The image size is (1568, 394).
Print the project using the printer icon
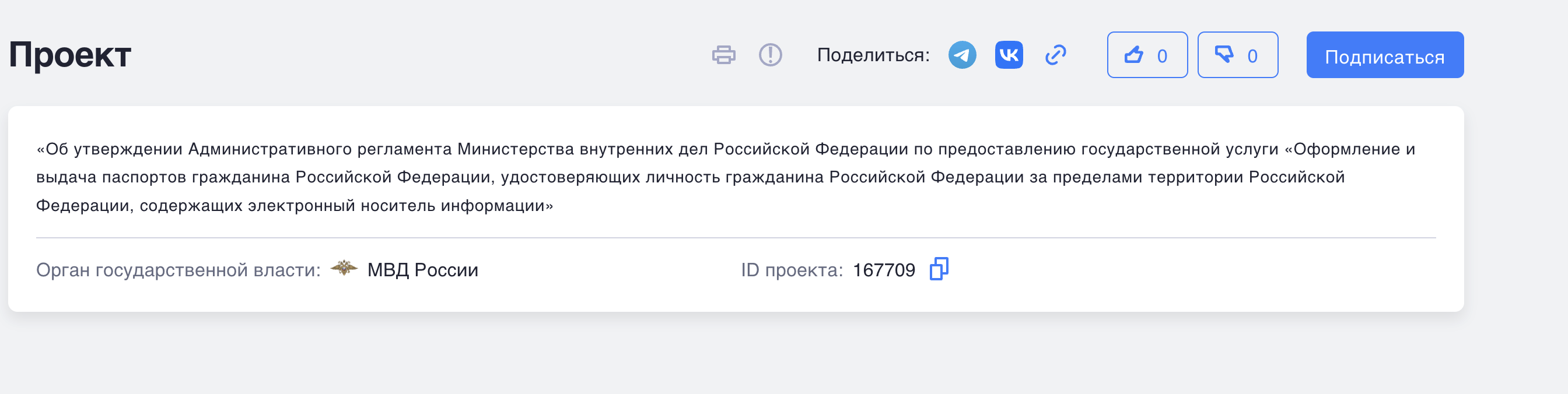[x=724, y=55]
